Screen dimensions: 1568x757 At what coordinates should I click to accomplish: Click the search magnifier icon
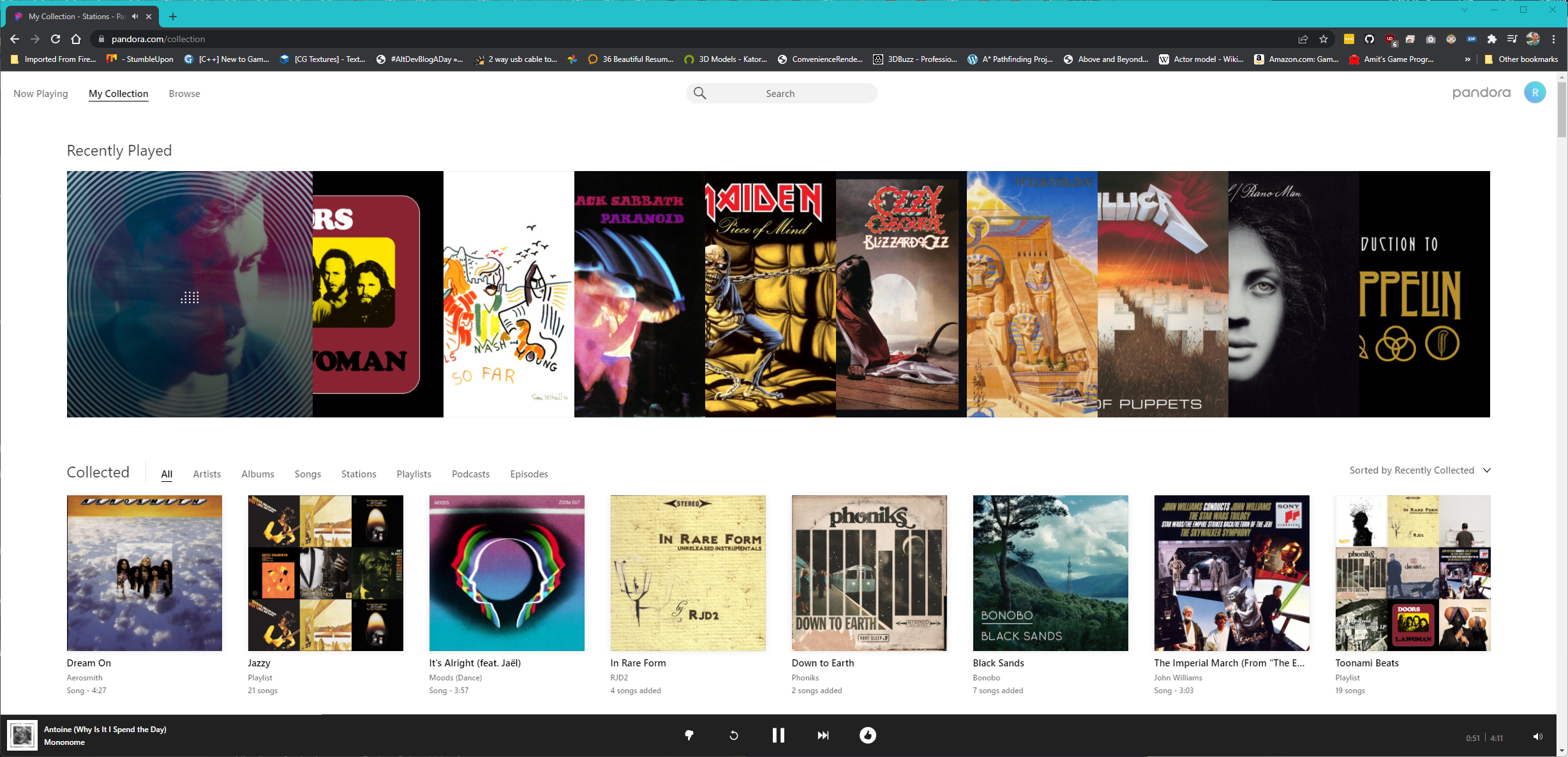point(700,93)
